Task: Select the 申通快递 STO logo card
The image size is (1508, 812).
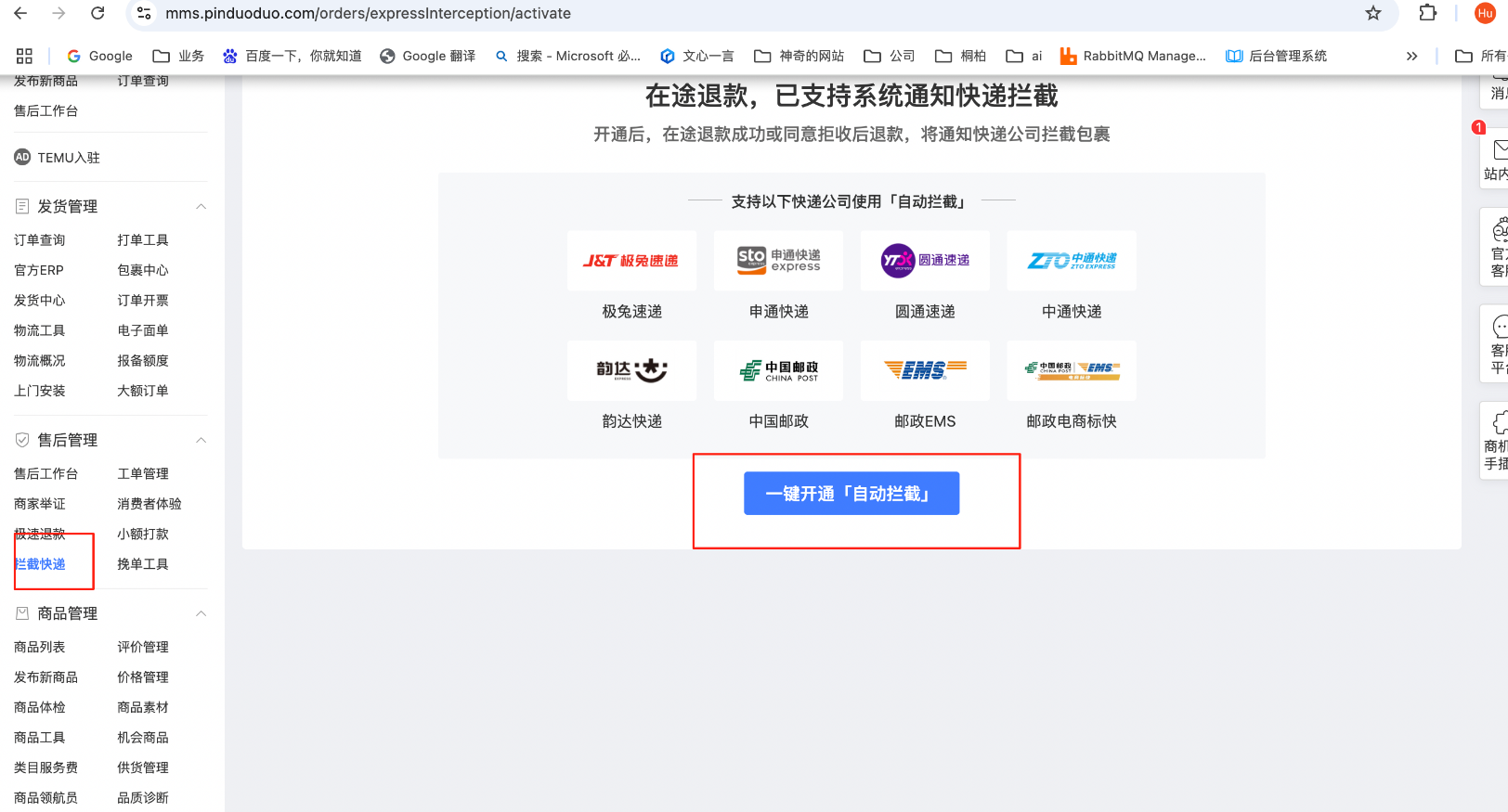Action: (778, 261)
